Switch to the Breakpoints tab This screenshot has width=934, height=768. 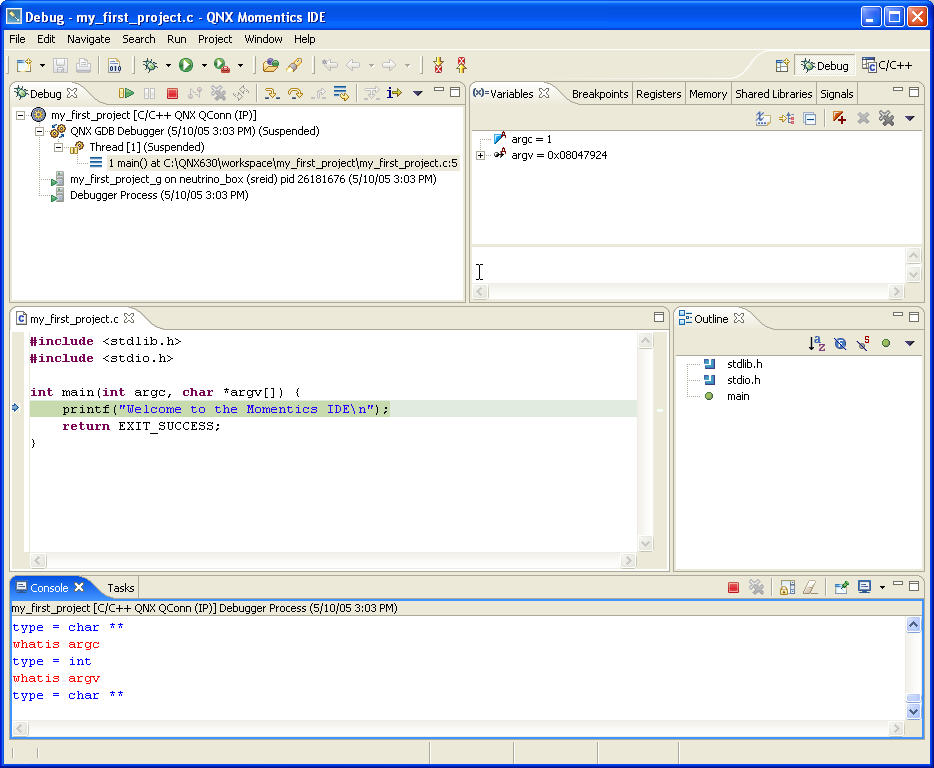(x=600, y=93)
